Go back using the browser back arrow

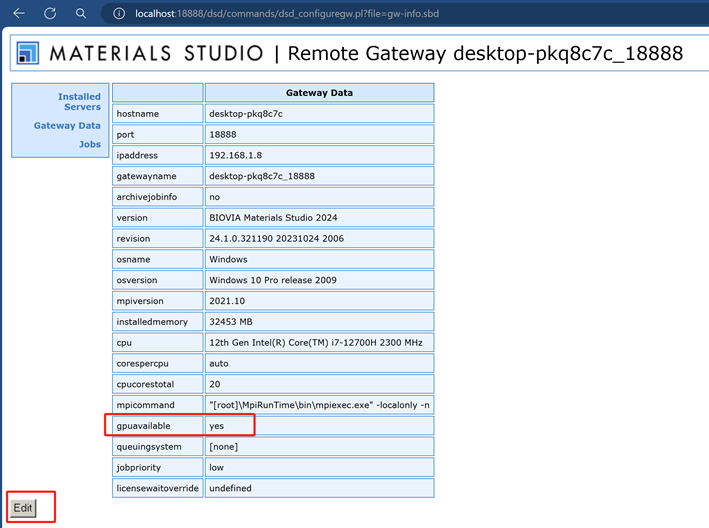pyautogui.click(x=19, y=14)
